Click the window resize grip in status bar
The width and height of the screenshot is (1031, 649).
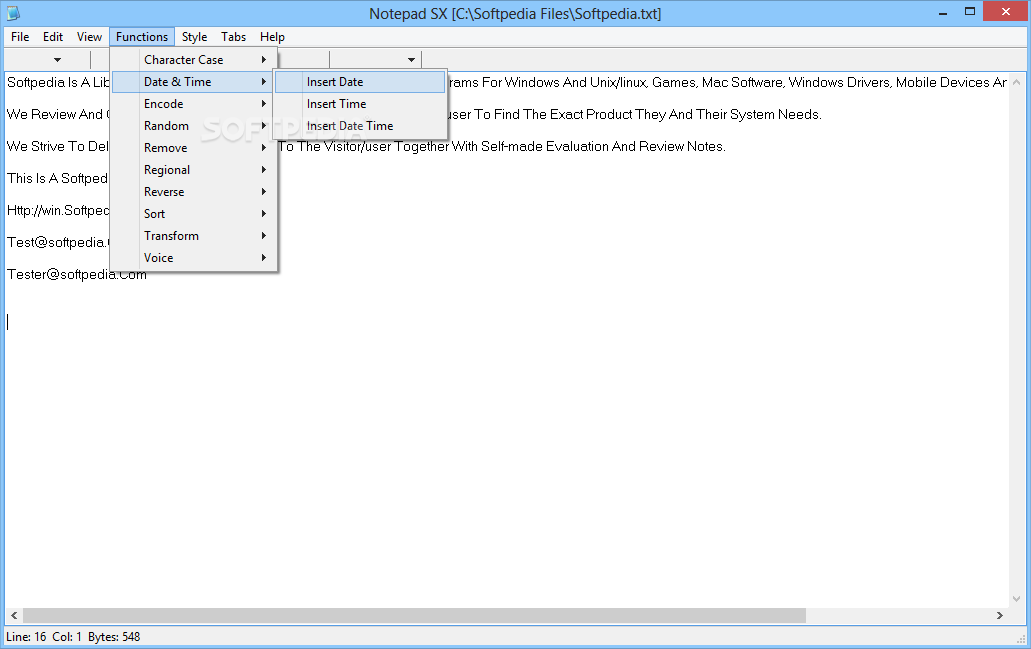coord(1021,639)
